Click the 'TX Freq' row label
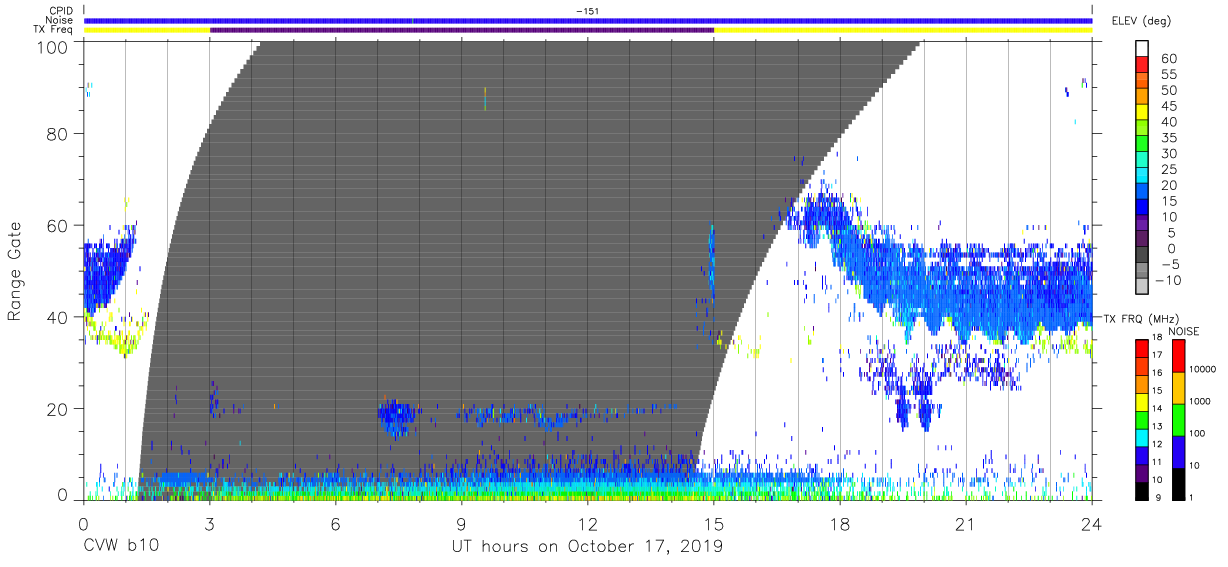This screenshot has width=1228, height=567. click(53, 30)
